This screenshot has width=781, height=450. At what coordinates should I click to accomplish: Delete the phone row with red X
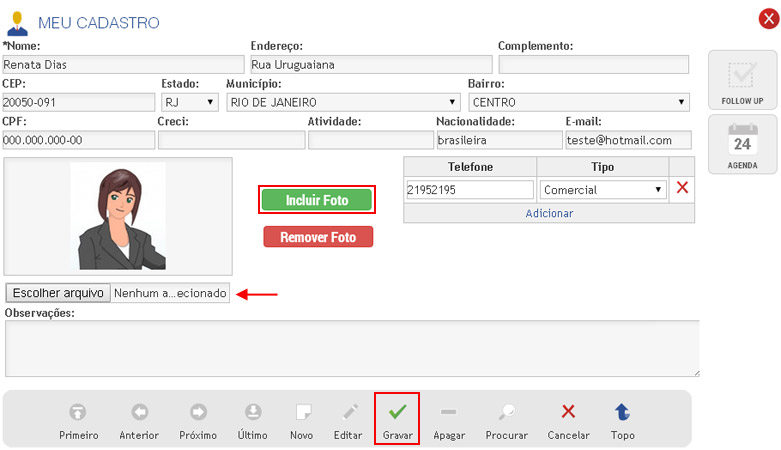(683, 188)
